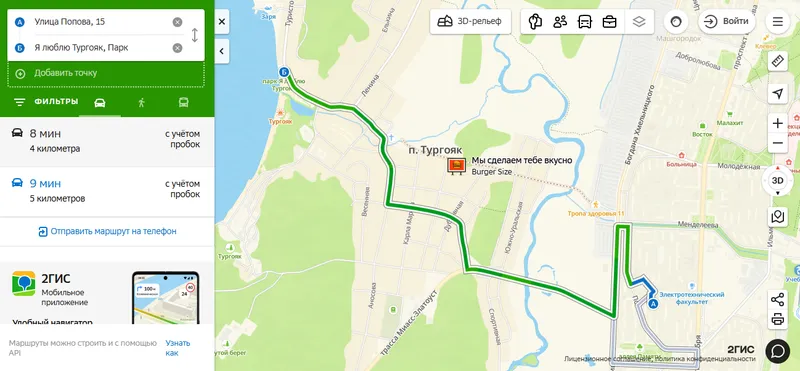Close the route side panel
This screenshot has width=800, height=371.
point(222,22)
